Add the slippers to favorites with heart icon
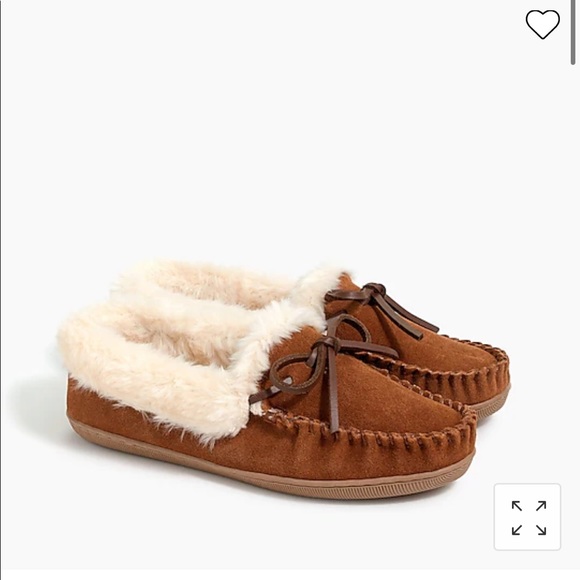 543,24
